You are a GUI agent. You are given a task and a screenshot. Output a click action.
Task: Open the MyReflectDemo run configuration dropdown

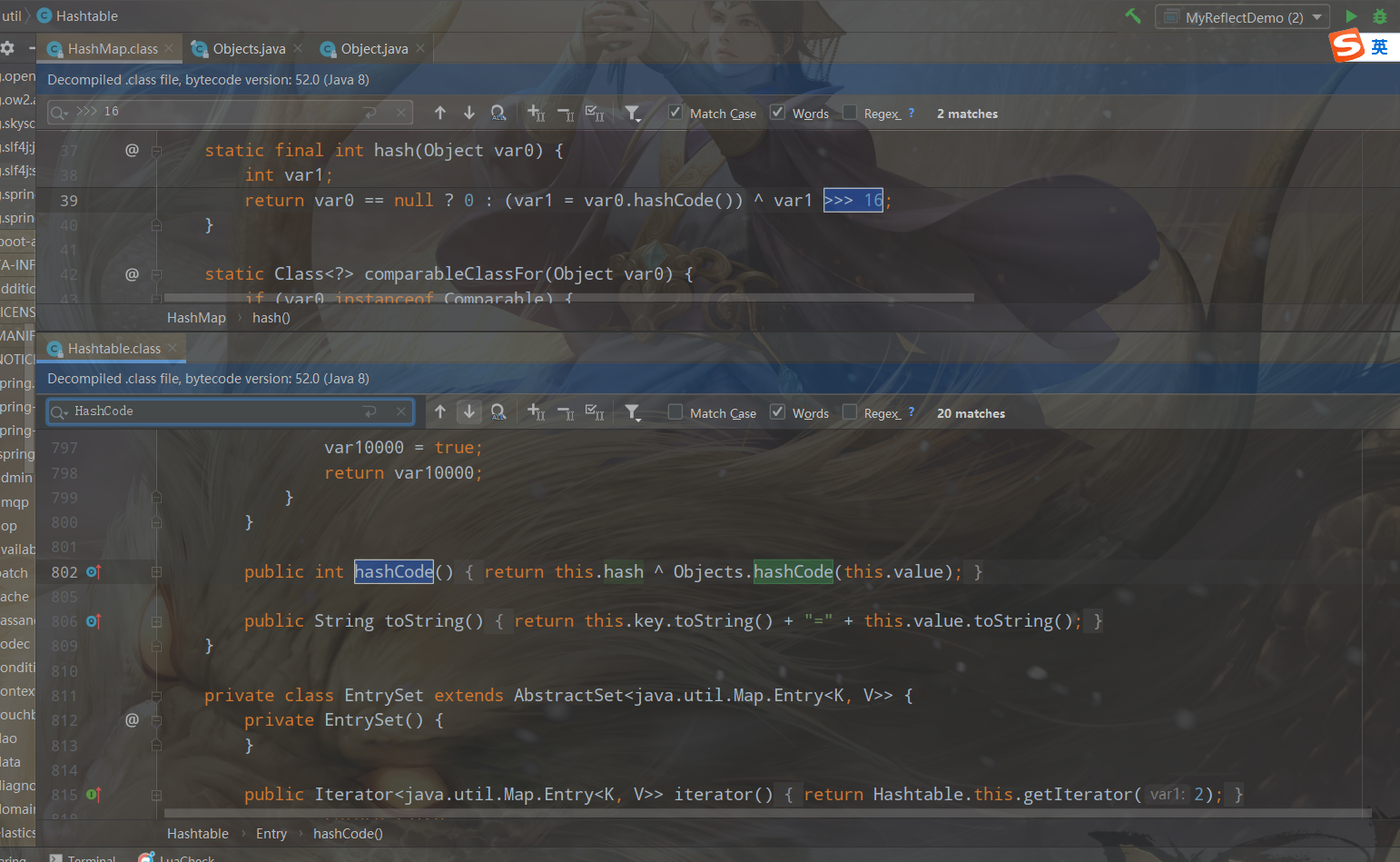pyautogui.click(x=1316, y=15)
